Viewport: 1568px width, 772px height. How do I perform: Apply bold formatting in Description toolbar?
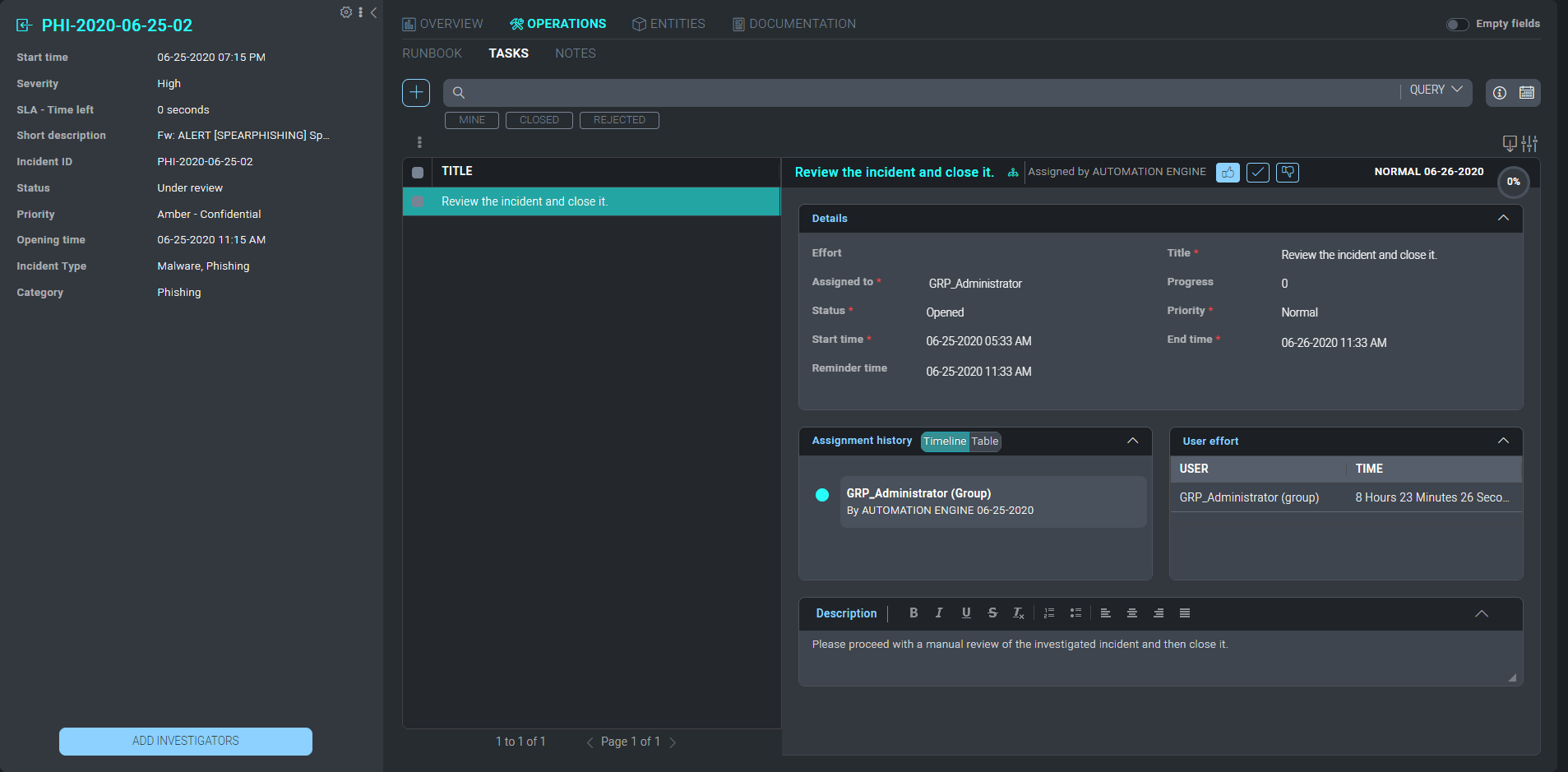914,613
